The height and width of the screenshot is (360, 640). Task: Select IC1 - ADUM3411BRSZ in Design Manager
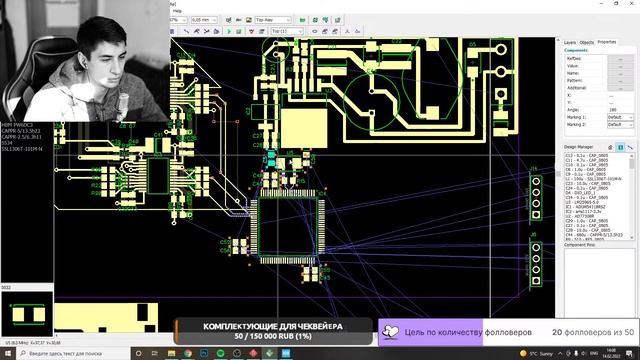tap(585, 207)
